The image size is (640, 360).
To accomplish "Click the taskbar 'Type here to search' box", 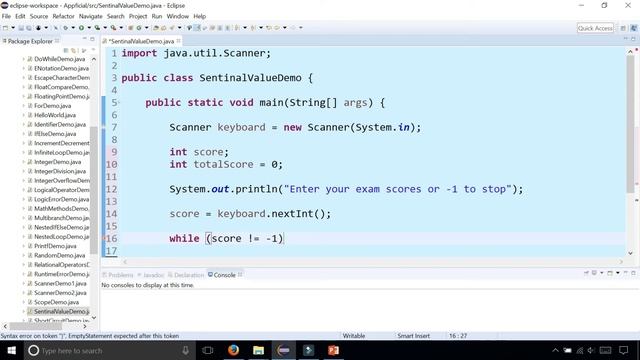I will [108, 350].
